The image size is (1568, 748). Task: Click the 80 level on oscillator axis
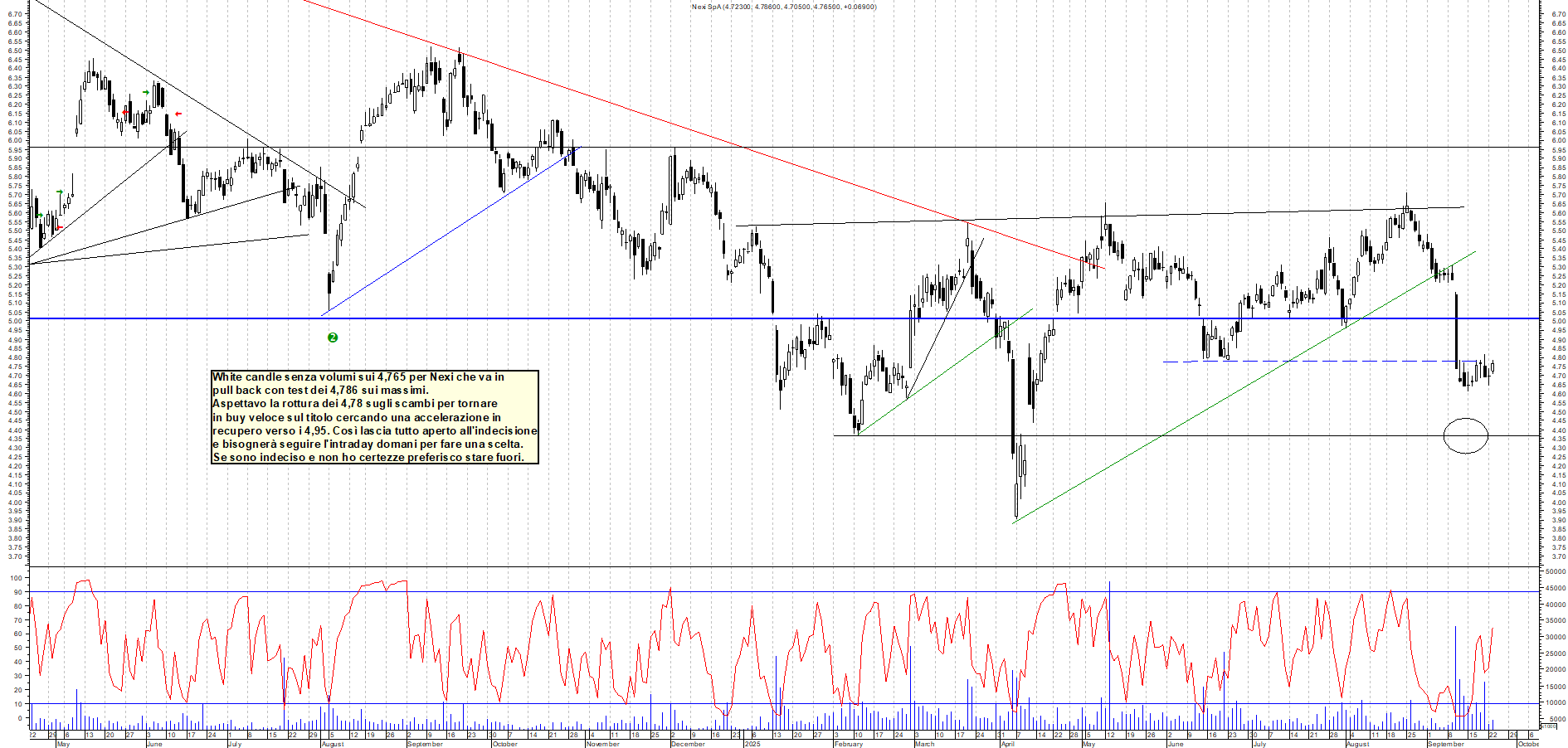(x=18, y=606)
